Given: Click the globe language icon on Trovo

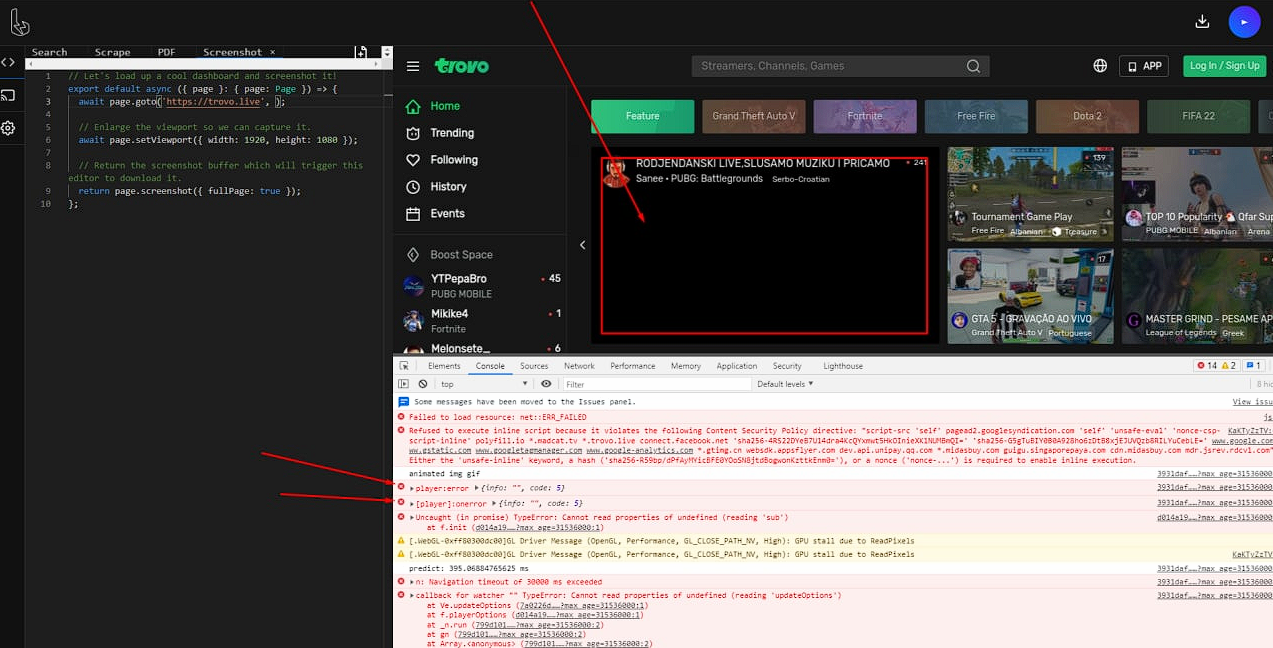Looking at the screenshot, I should [1100, 65].
